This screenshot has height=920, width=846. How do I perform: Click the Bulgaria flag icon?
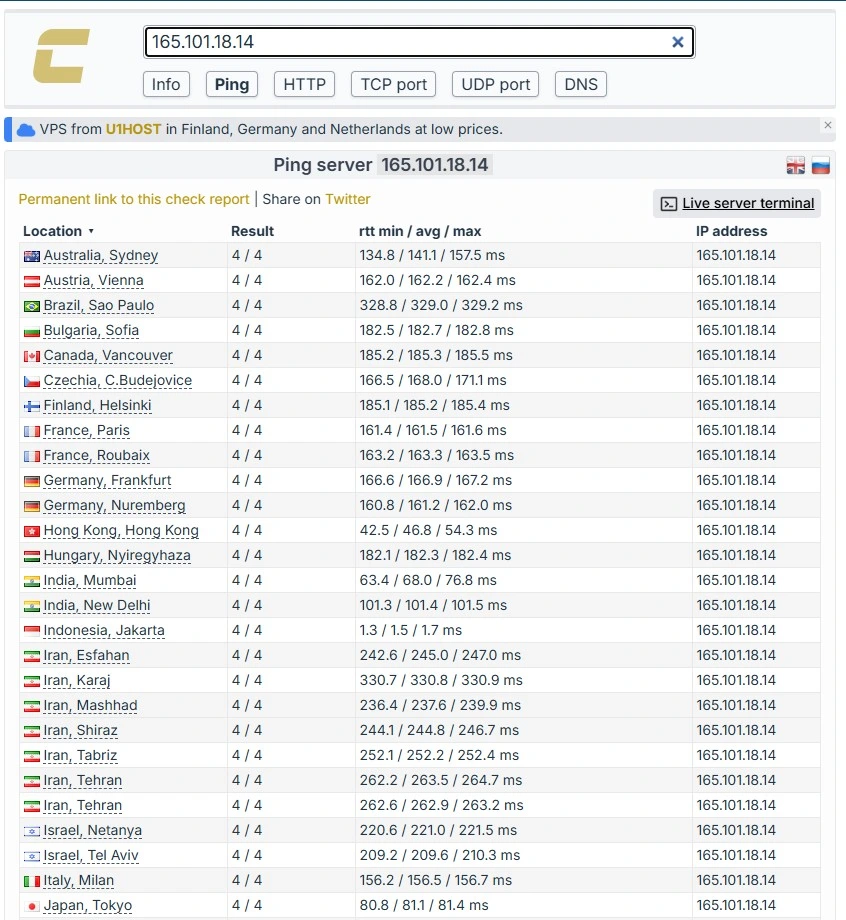32,332
